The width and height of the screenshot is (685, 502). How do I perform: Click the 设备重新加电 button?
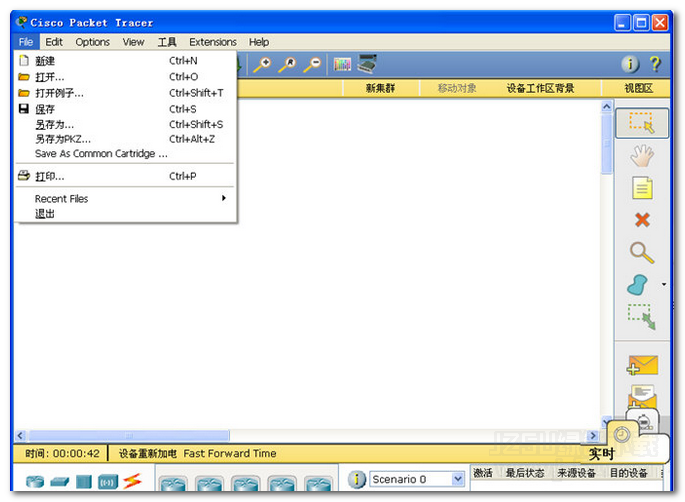tap(148, 454)
